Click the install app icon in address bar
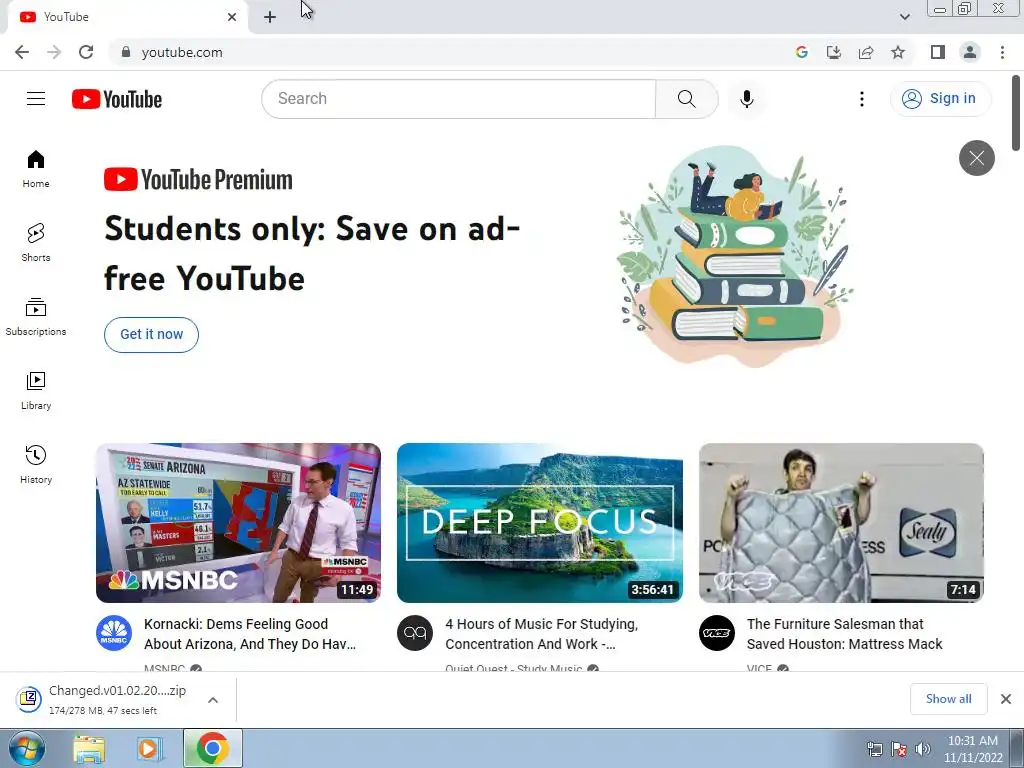 click(x=833, y=52)
